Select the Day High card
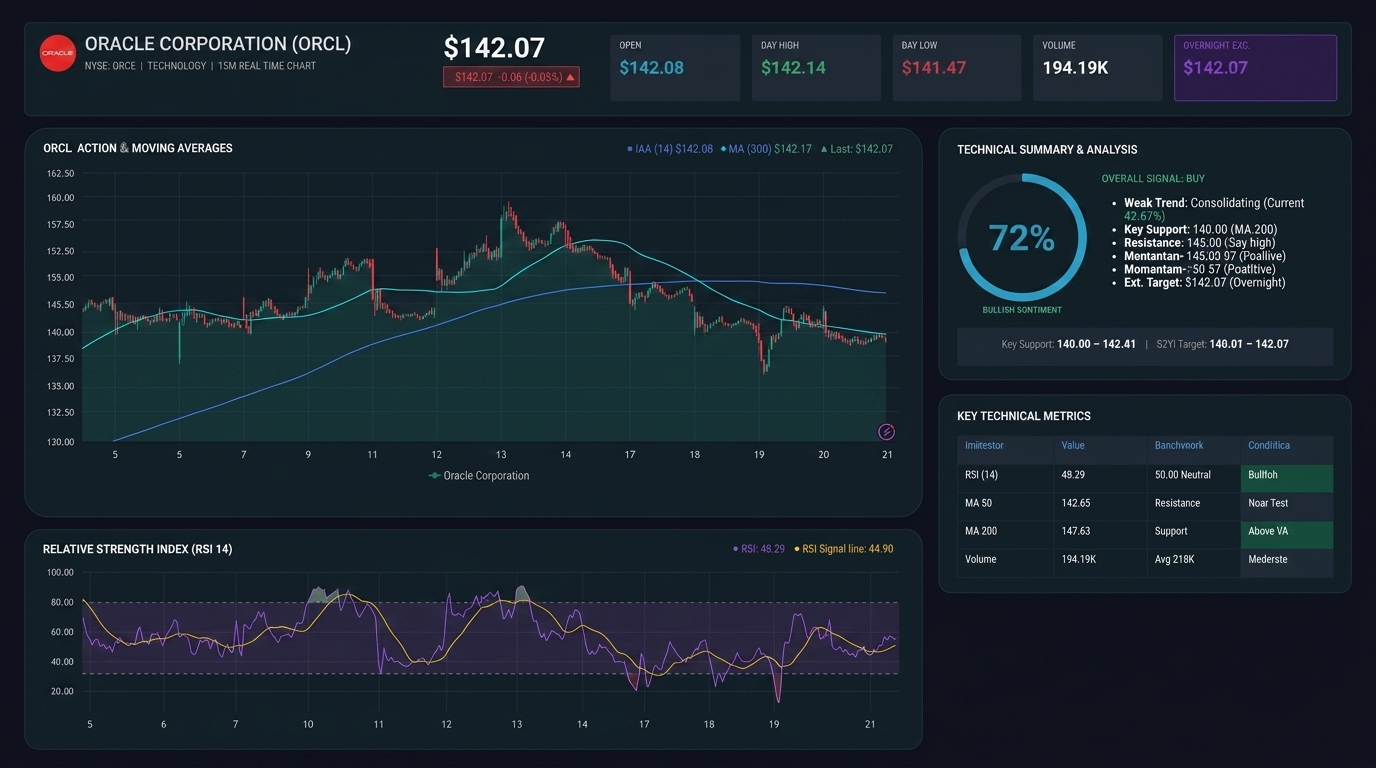Image resolution: width=1376 pixels, height=768 pixels. click(x=816, y=68)
